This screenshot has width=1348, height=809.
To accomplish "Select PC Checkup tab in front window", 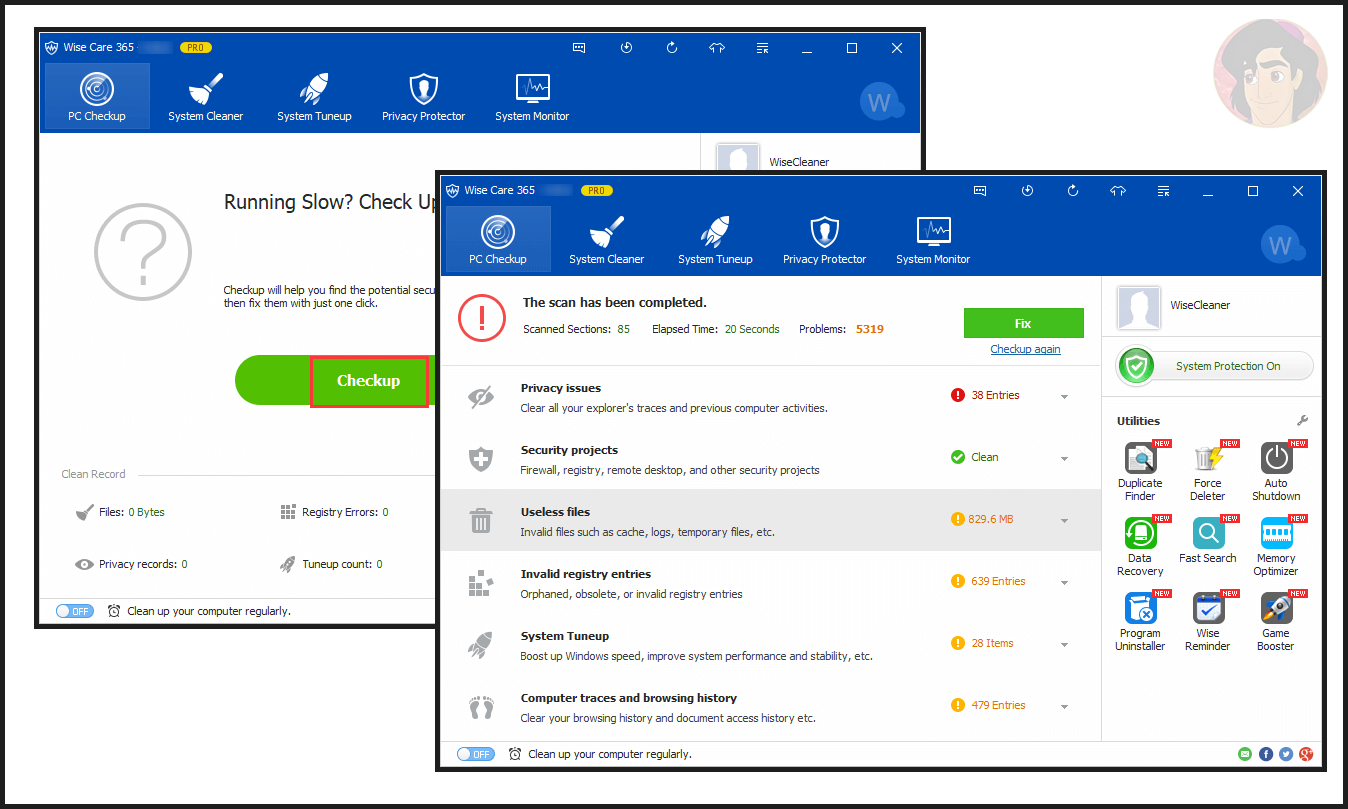I will (498, 240).
